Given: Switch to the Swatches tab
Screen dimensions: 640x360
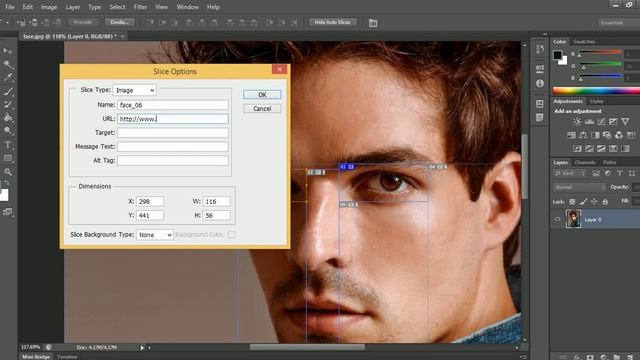Looking at the screenshot, I should click(x=584, y=42).
